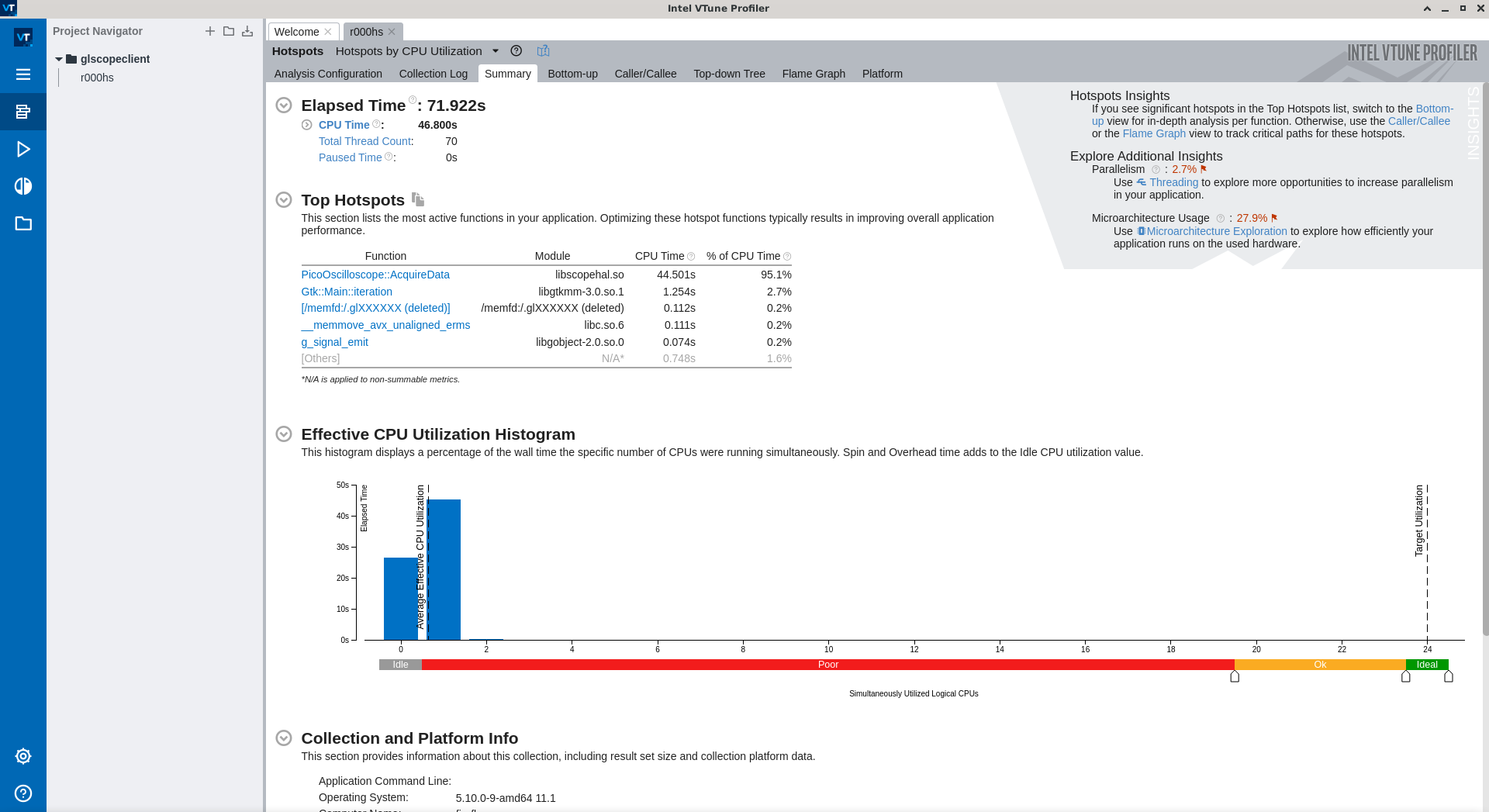The height and width of the screenshot is (812, 1489).
Task: Start a new analysis with the play icon
Action: (23, 149)
